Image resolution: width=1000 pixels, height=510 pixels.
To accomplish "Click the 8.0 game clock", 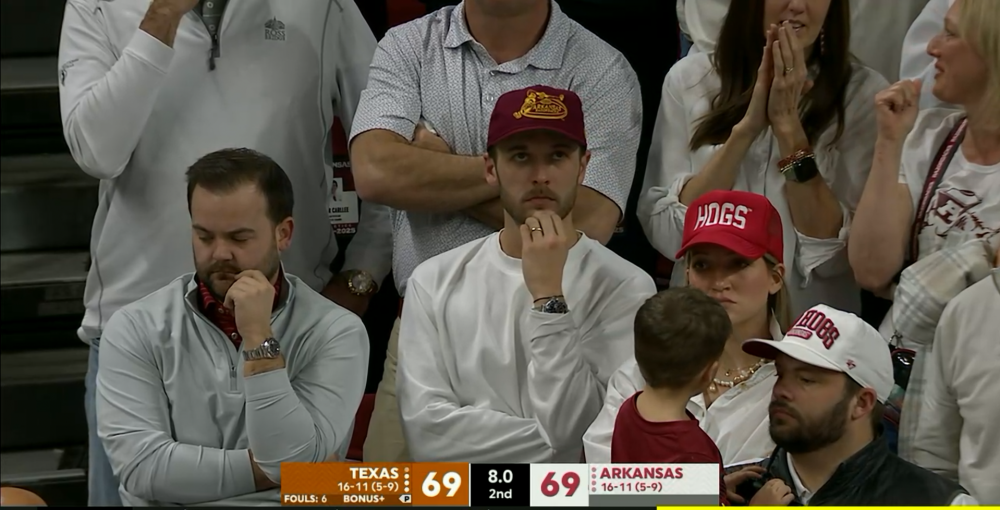I will click(500, 476).
